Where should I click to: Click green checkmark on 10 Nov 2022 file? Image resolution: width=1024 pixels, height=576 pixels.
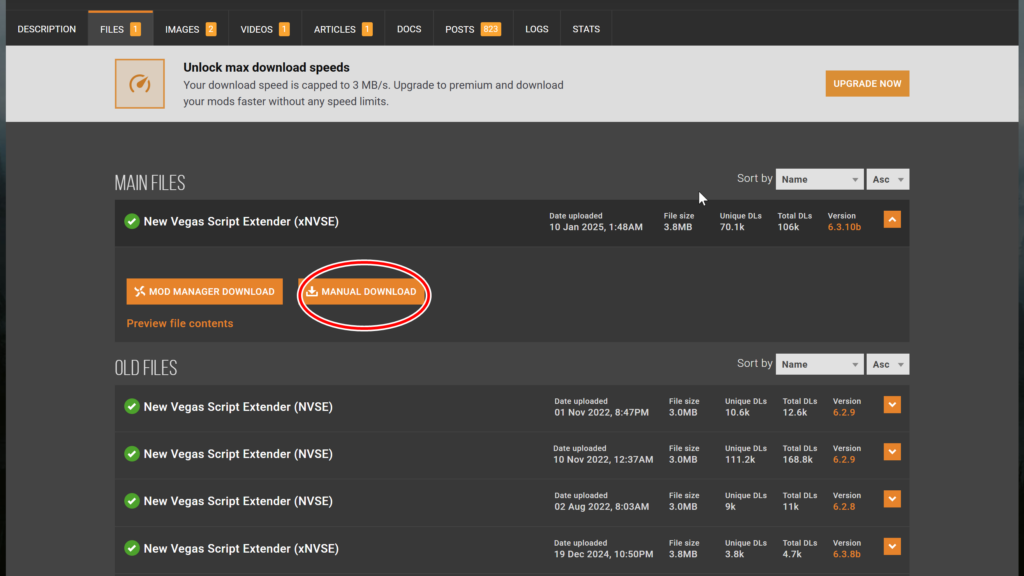click(132, 454)
